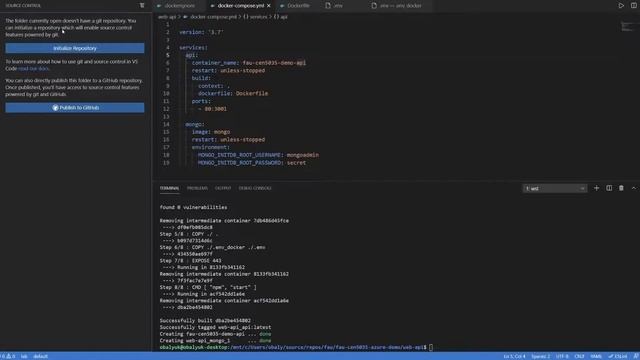Open the terminal selector dropdown '1: wsl'

[555, 188]
